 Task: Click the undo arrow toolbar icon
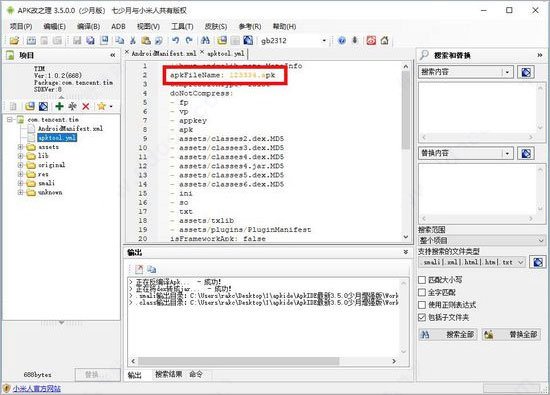tap(175, 41)
